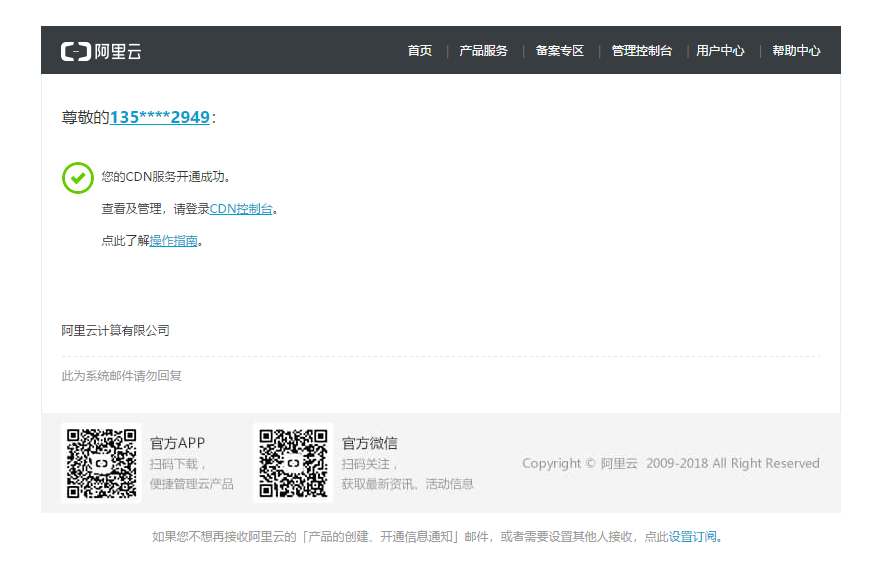Go to 产品服务 in the header
This screenshot has width=871, height=568.
click(x=483, y=51)
